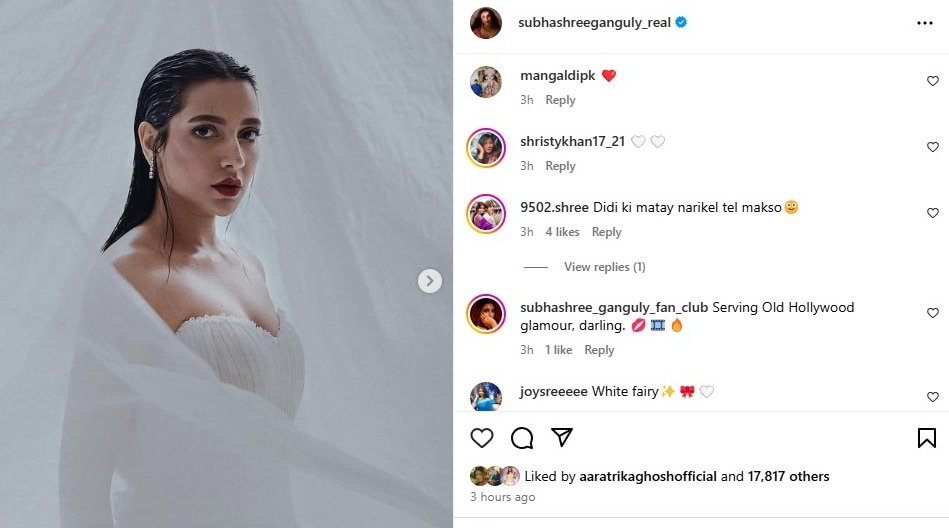This screenshot has width=949, height=528.
Task: Open post owner's profile picture
Action: click(x=486, y=23)
